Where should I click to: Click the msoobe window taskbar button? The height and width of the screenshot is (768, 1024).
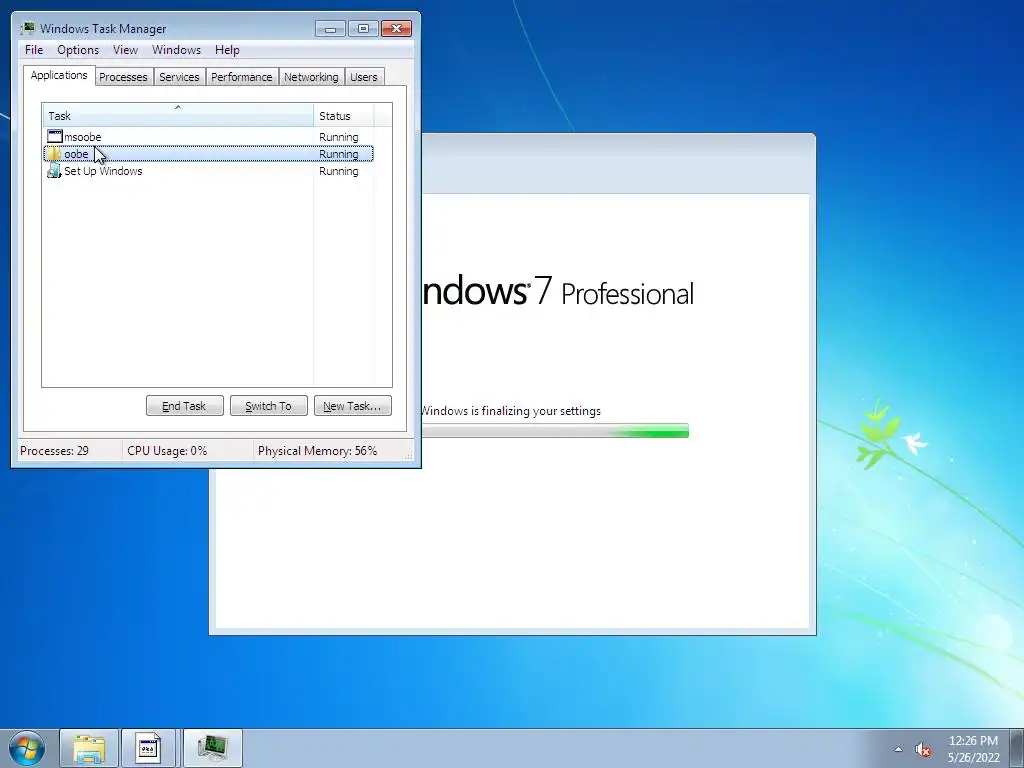pyautogui.click(x=148, y=748)
